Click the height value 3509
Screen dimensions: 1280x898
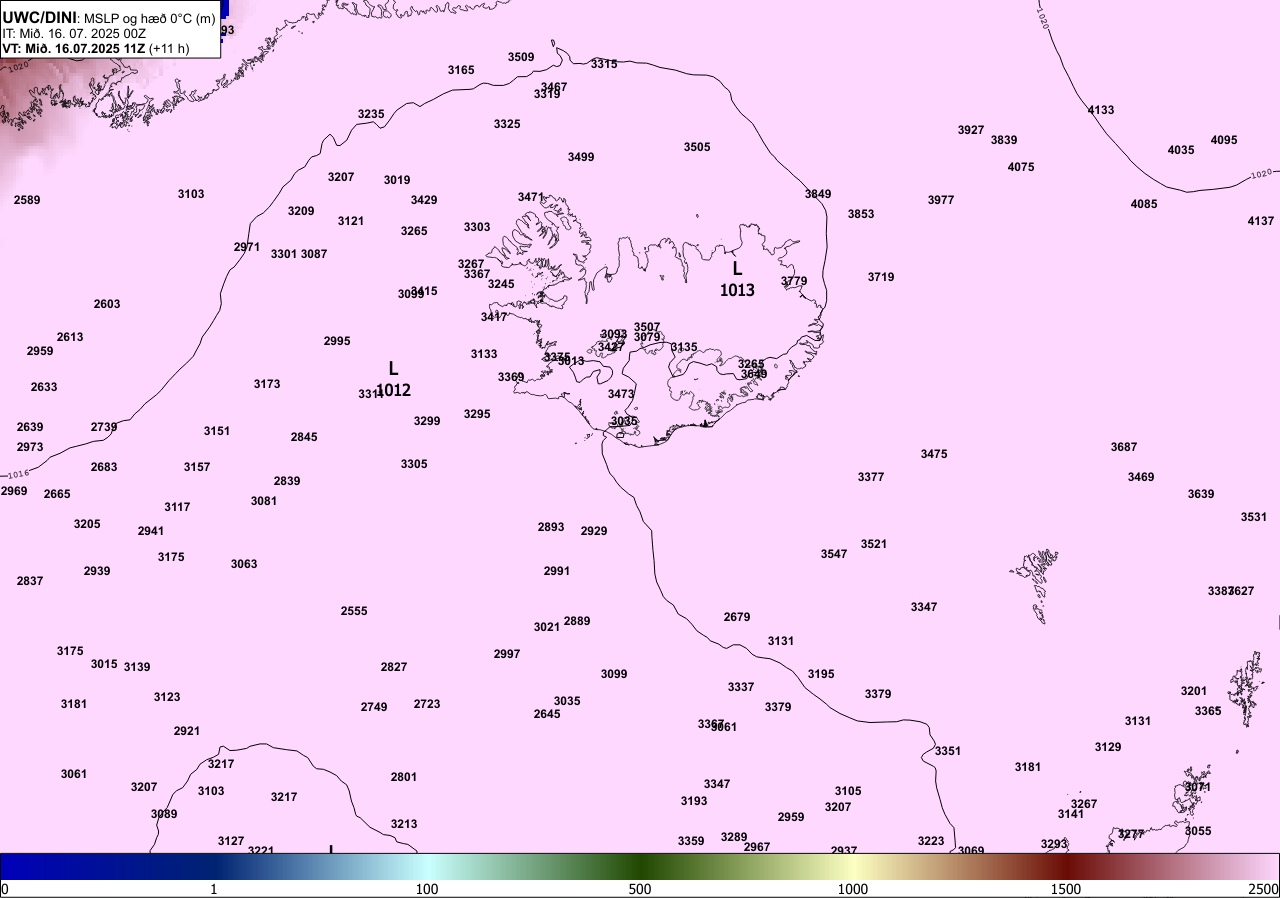pyautogui.click(x=521, y=57)
